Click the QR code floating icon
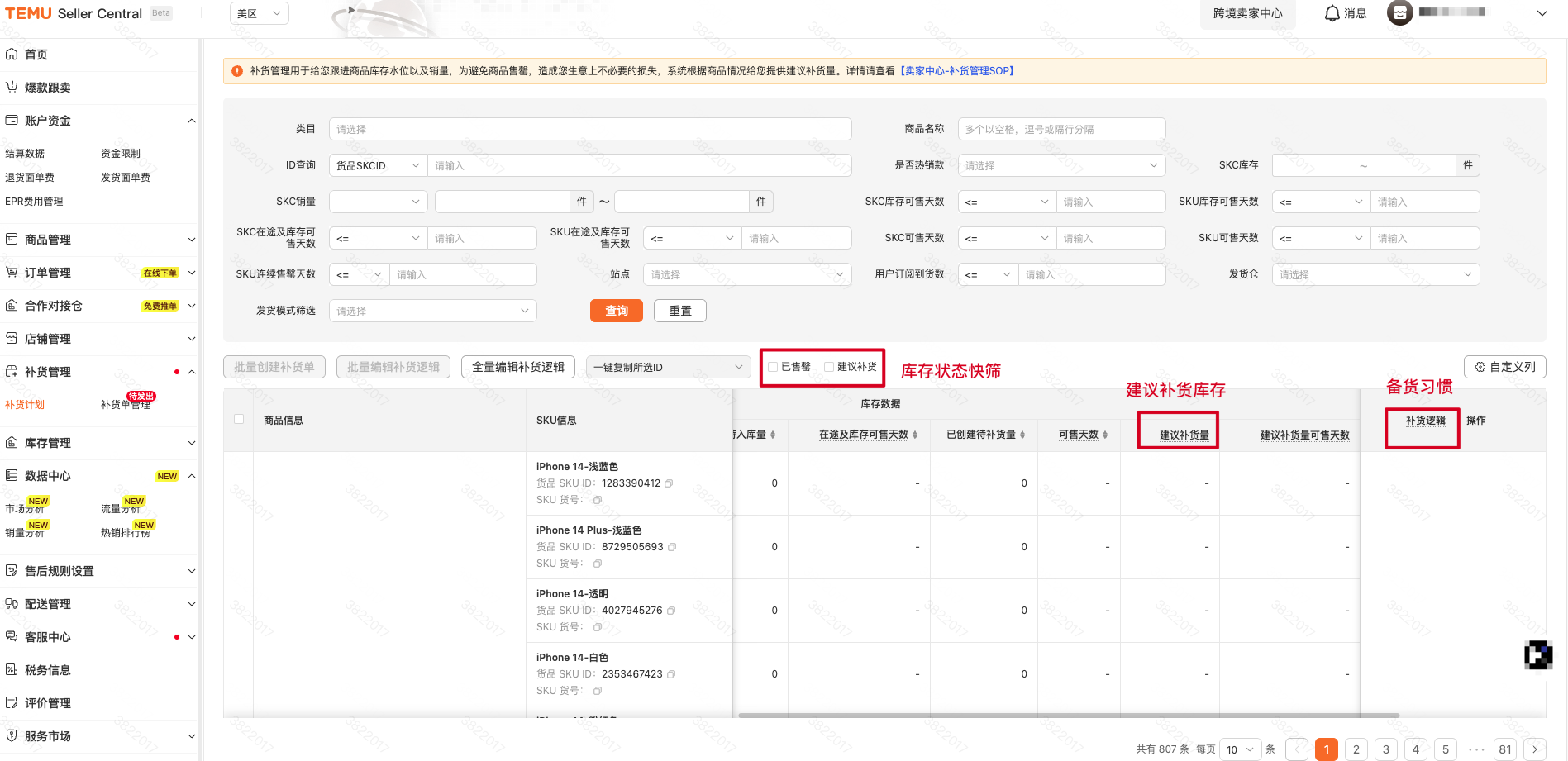 pyautogui.click(x=1537, y=655)
